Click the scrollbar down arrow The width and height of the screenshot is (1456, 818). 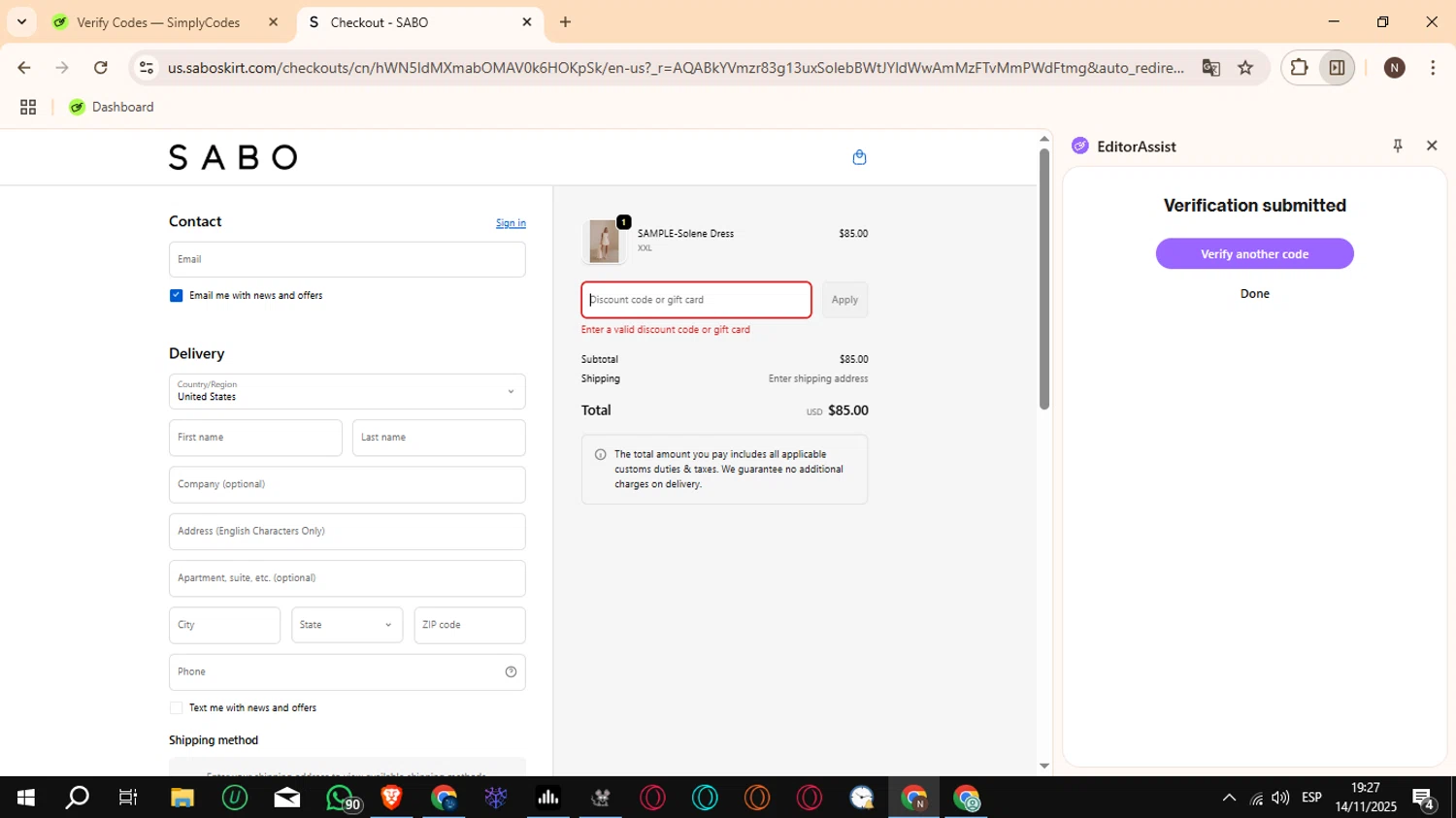coord(1044,766)
